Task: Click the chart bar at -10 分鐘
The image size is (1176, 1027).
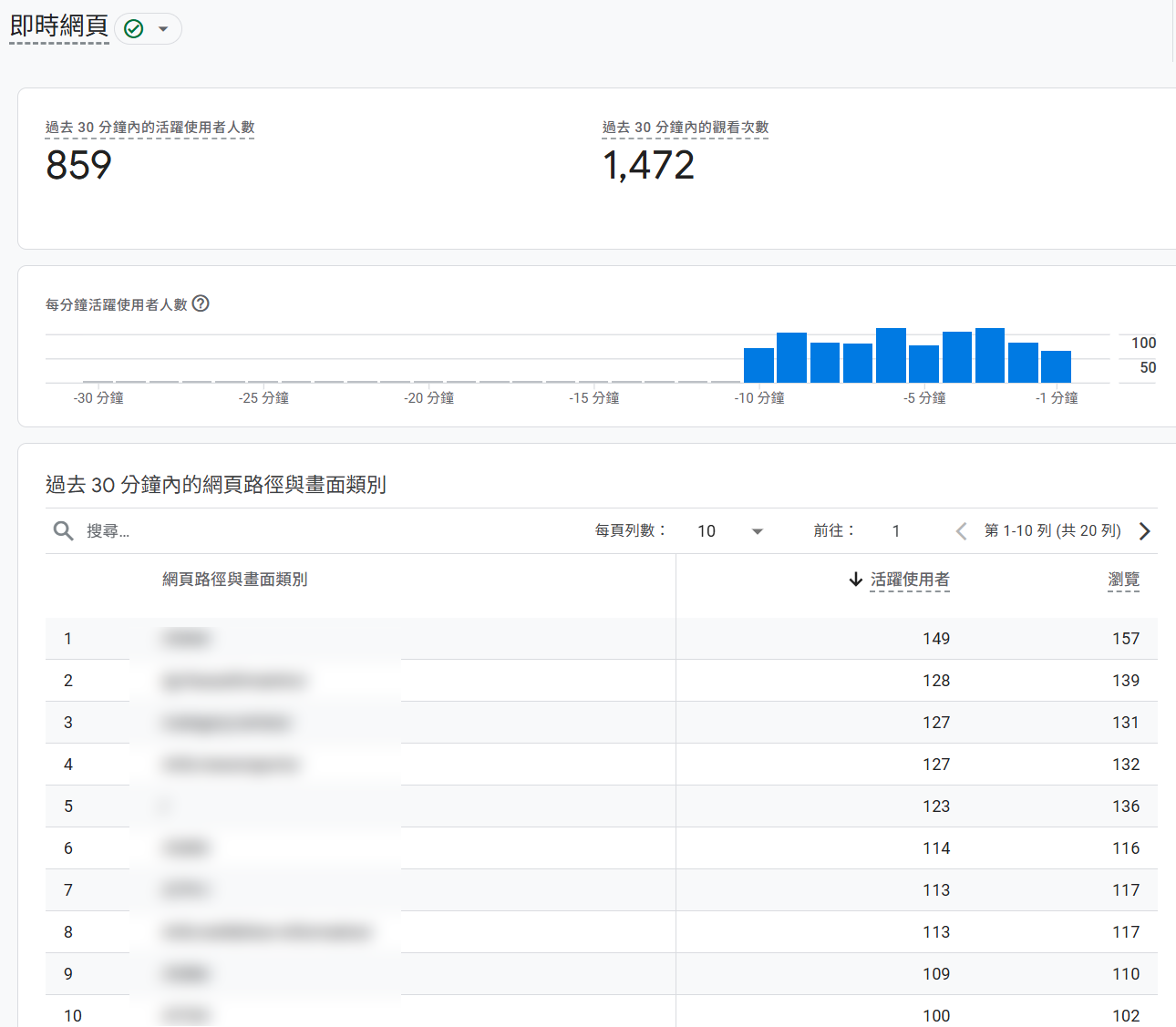Action: (x=758, y=365)
